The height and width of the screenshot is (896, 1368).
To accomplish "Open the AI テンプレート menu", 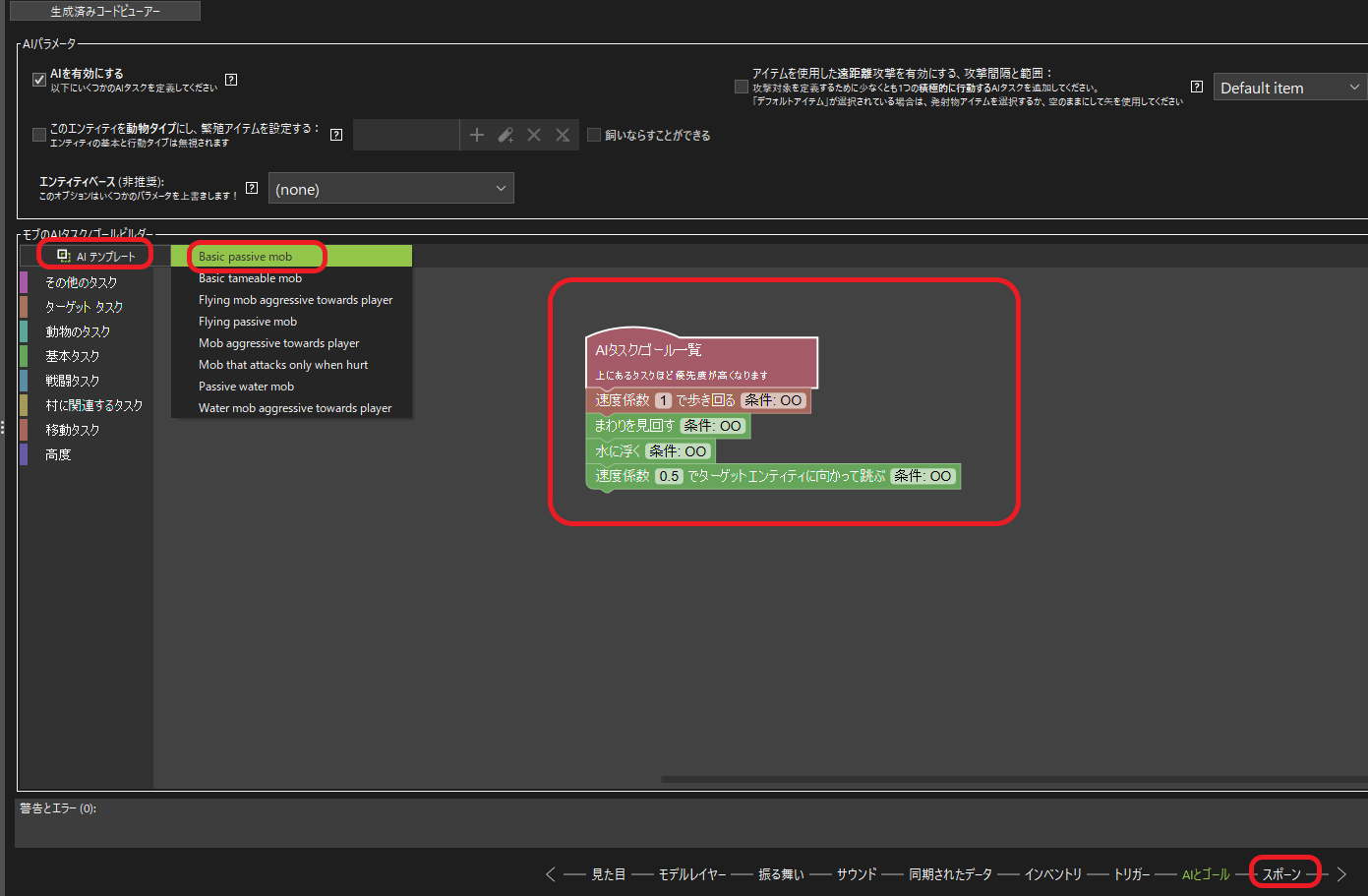I will [96, 256].
